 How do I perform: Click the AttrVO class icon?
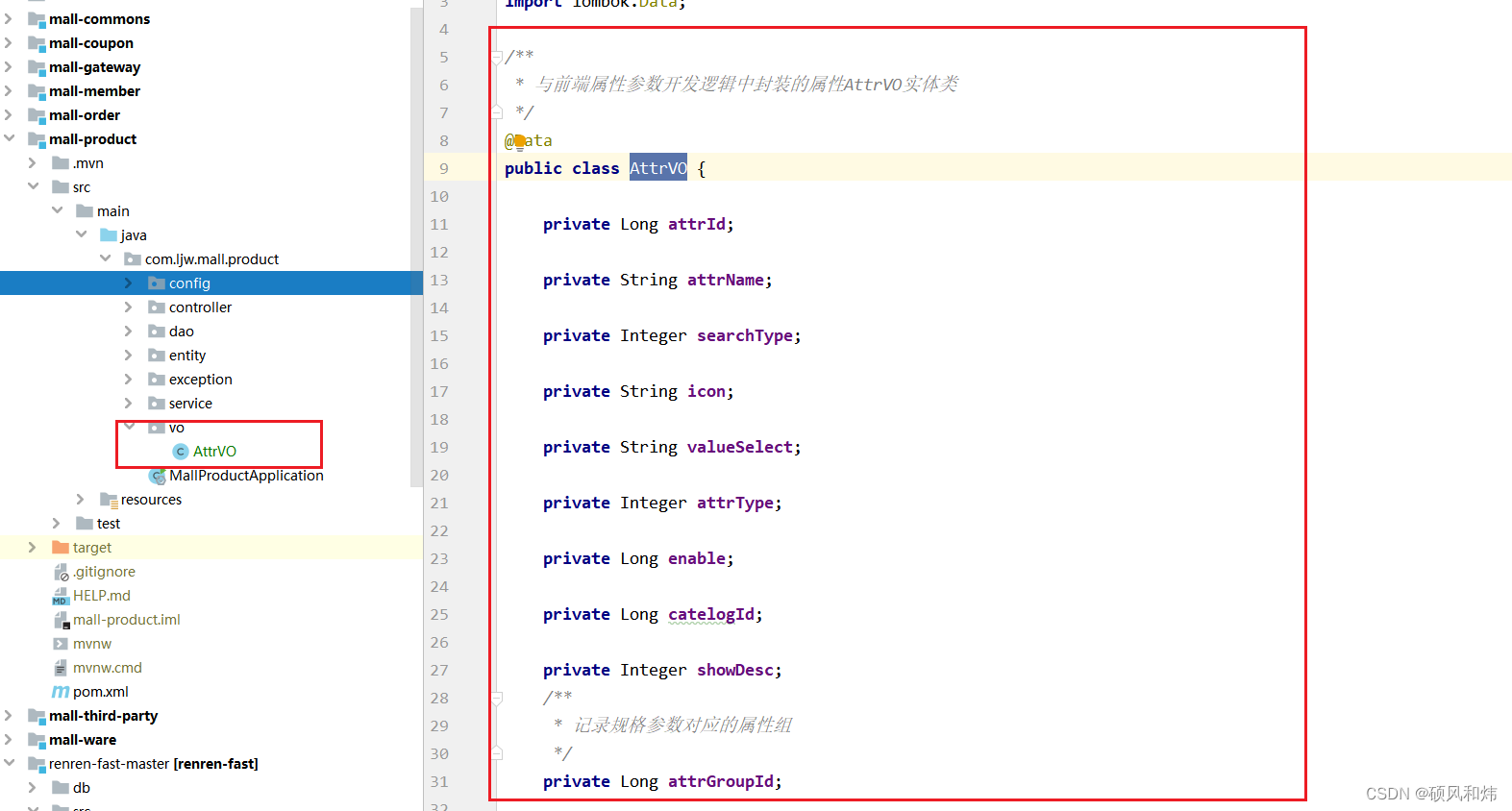[180, 452]
